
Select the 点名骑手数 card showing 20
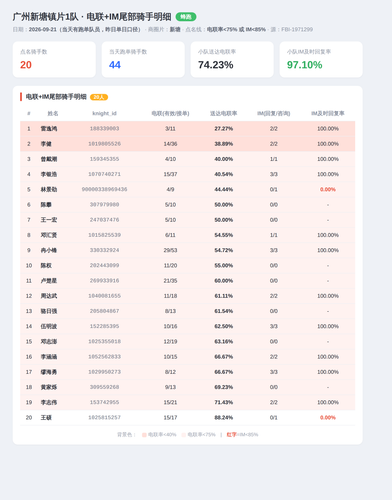54,59
